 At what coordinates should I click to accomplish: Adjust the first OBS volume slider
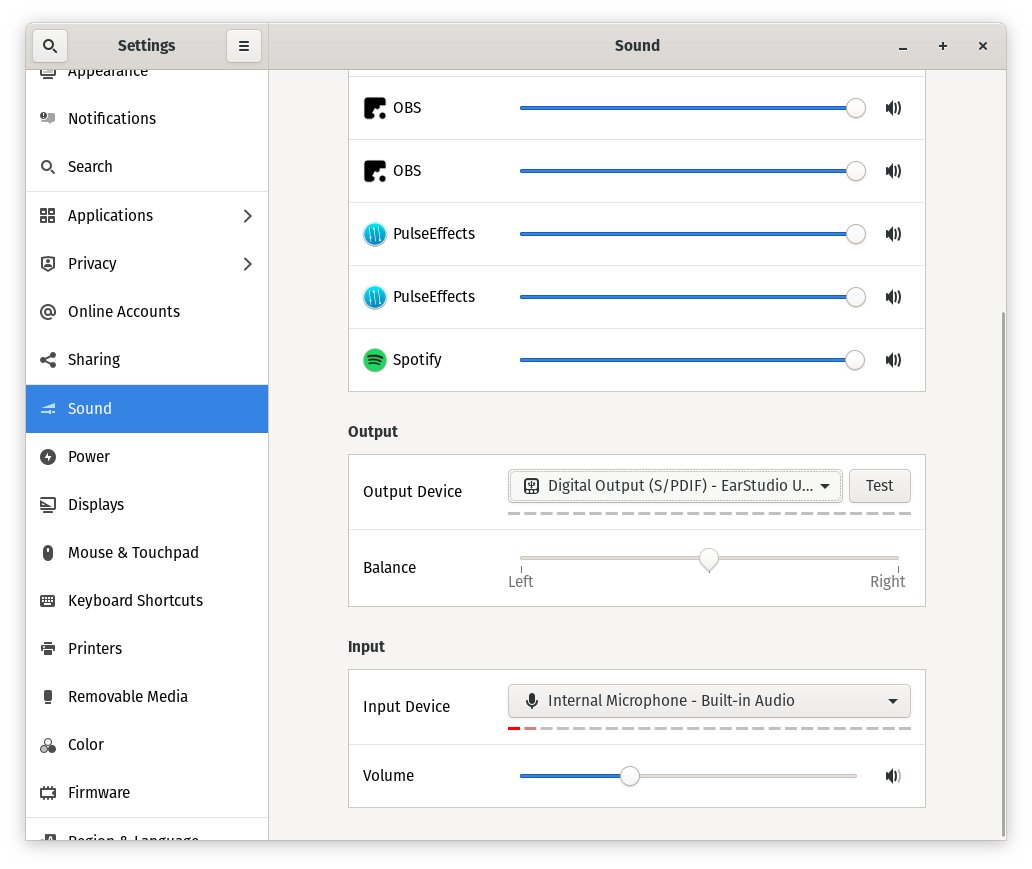pyautogui.click(x=692, y=108)
